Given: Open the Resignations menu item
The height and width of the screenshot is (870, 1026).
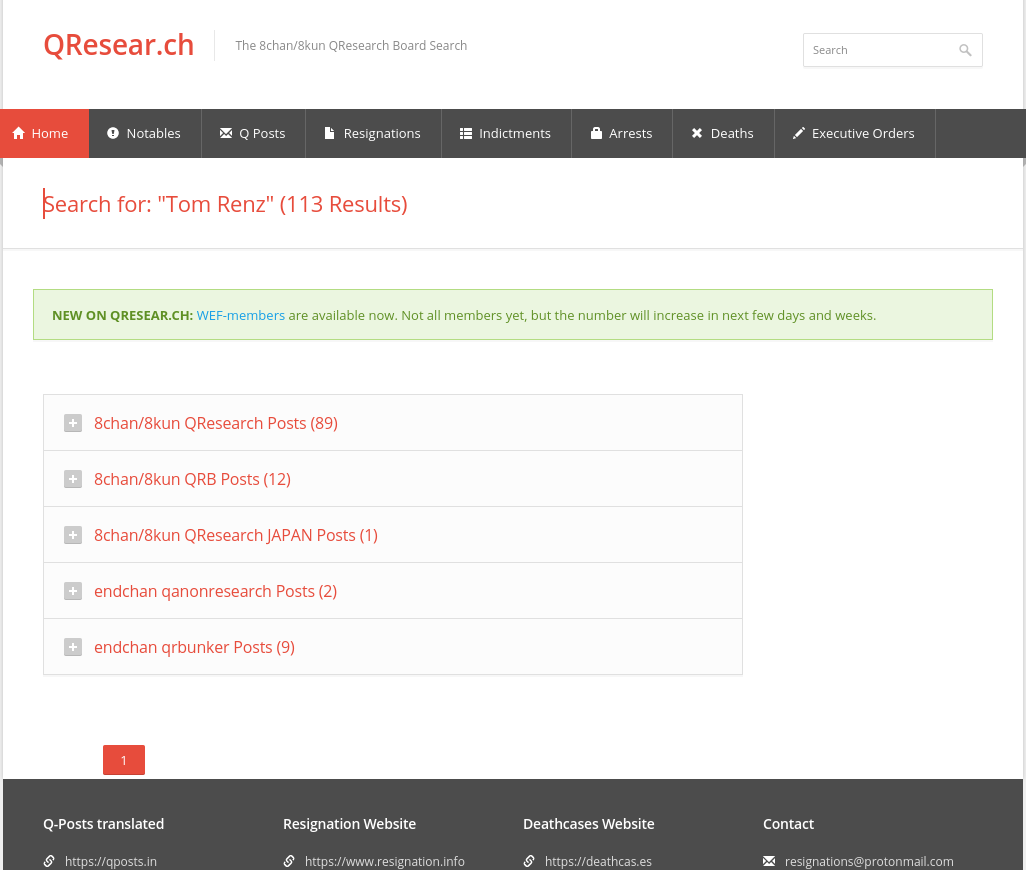Looking at the screenshot, I should [373, 133].
